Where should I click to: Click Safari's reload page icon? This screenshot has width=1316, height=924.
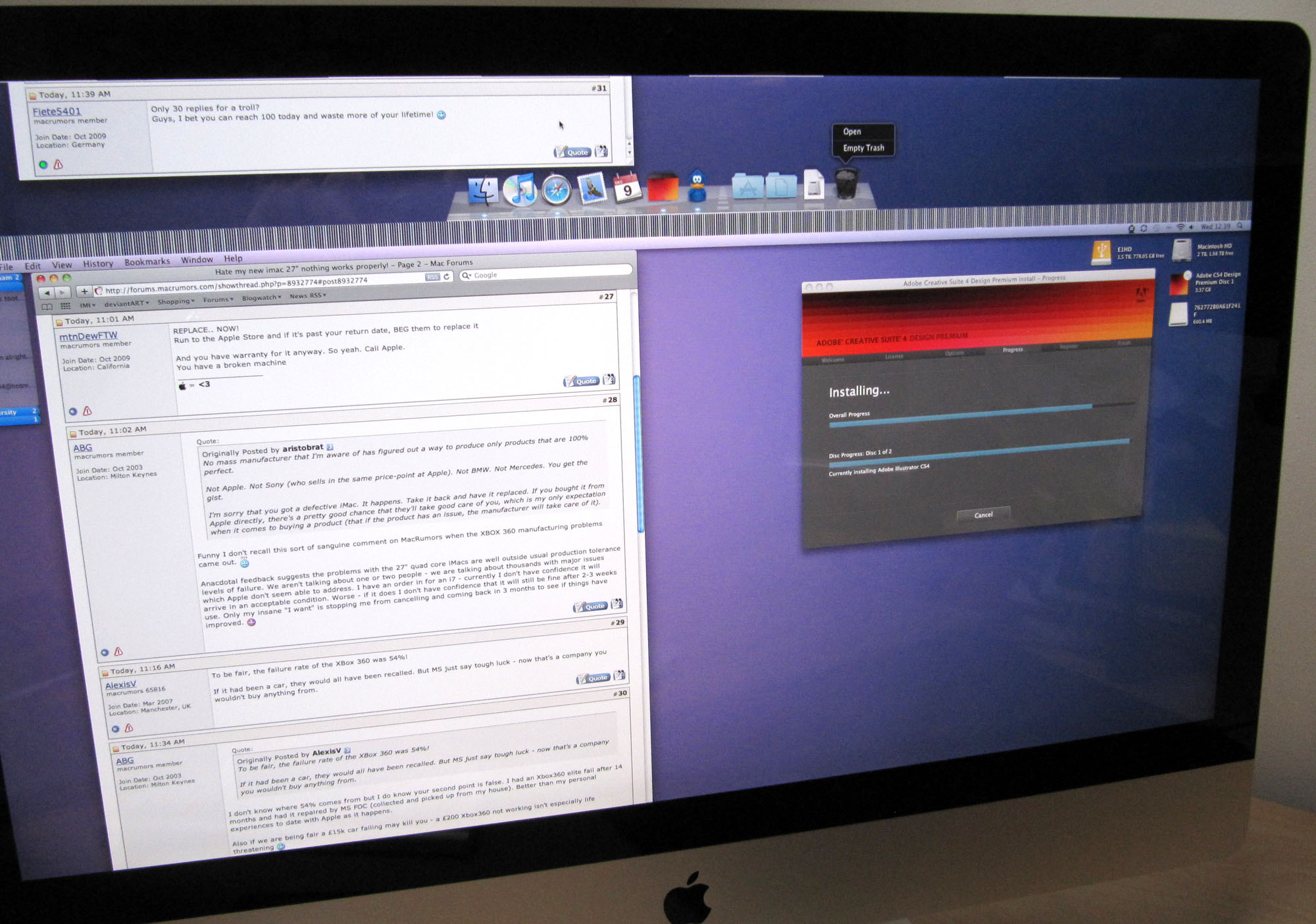(447, 276)
